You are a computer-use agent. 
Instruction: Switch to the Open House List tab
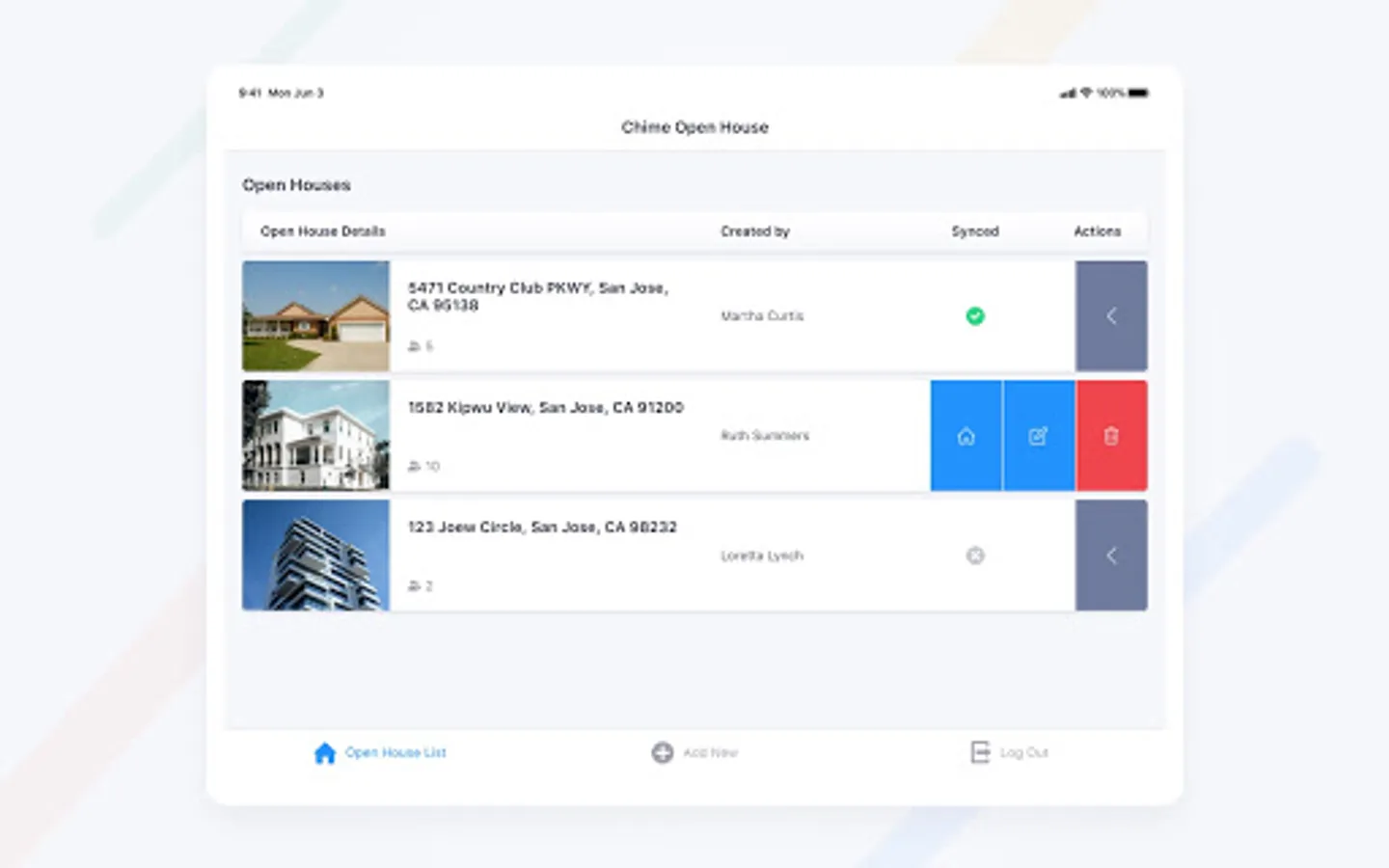(380, 752)
